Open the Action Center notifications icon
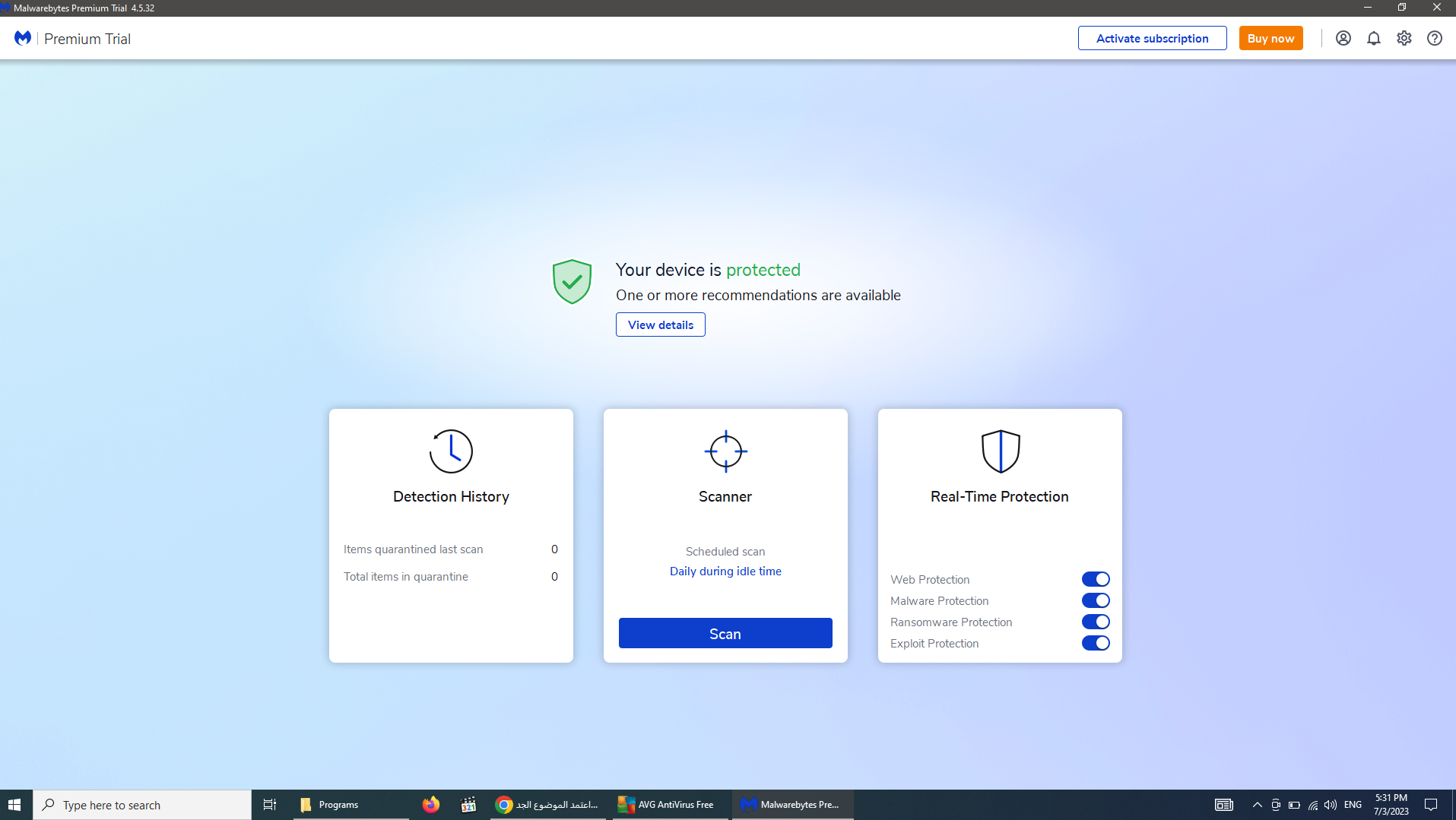The height and width of the screenshot is (820, 1456). click(1431, 805)
